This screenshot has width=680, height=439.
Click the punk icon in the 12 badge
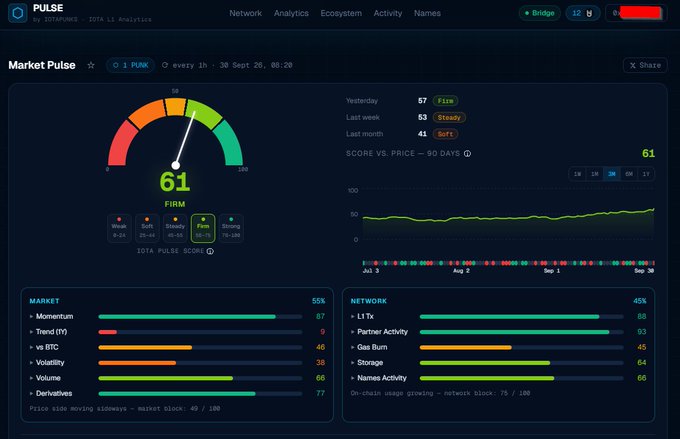point(589,13)
